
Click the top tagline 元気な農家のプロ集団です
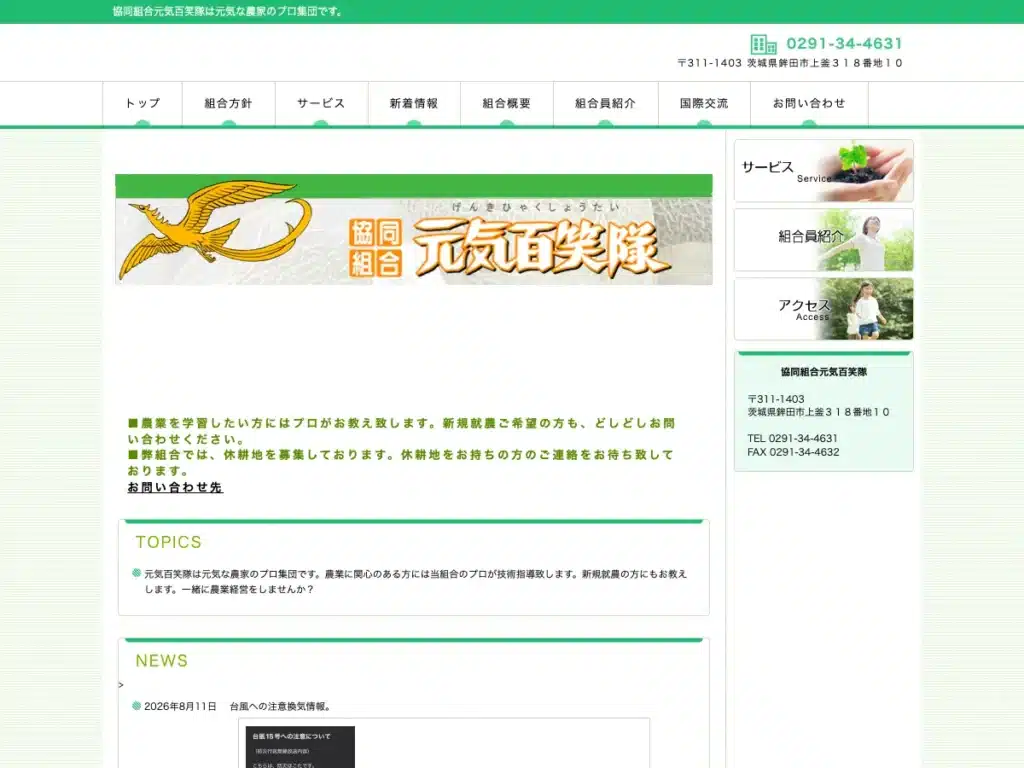pos(227,11)
